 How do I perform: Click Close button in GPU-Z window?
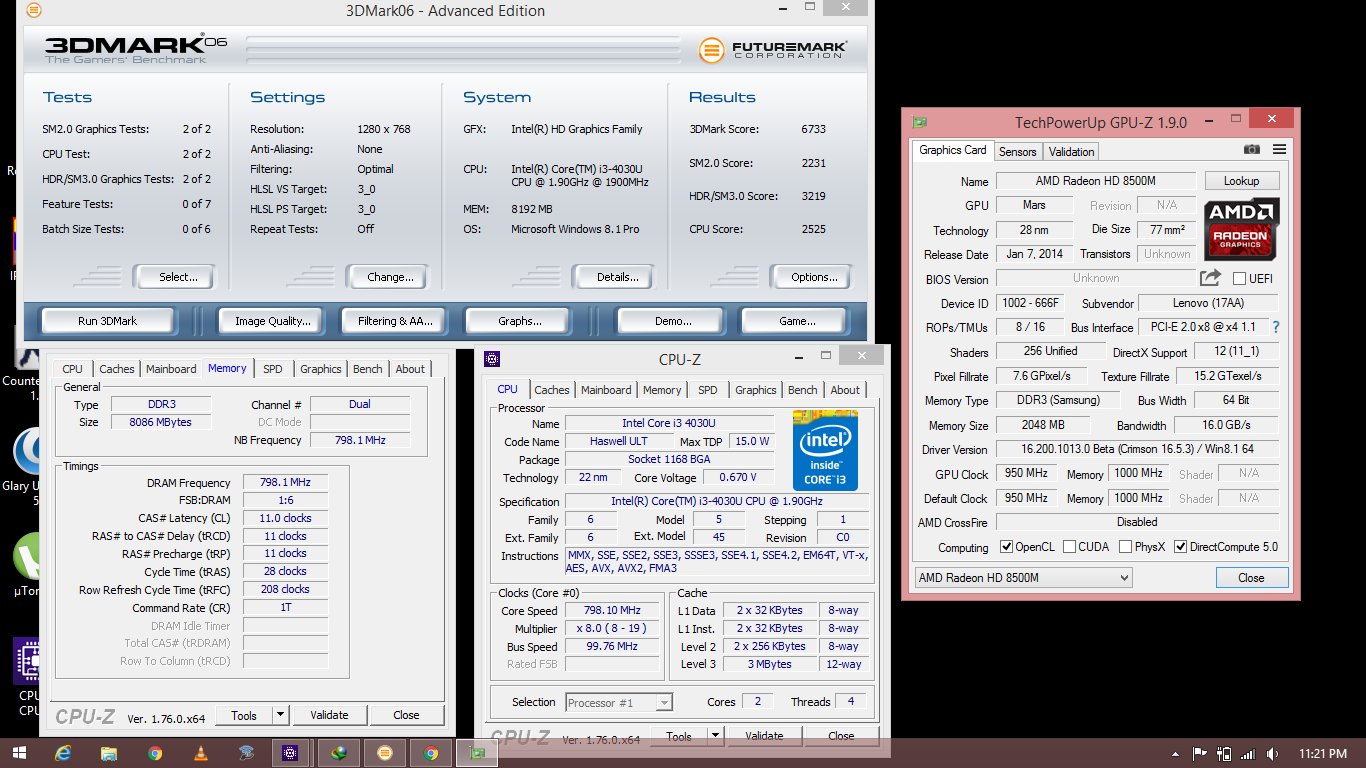tap(1251, 577)
